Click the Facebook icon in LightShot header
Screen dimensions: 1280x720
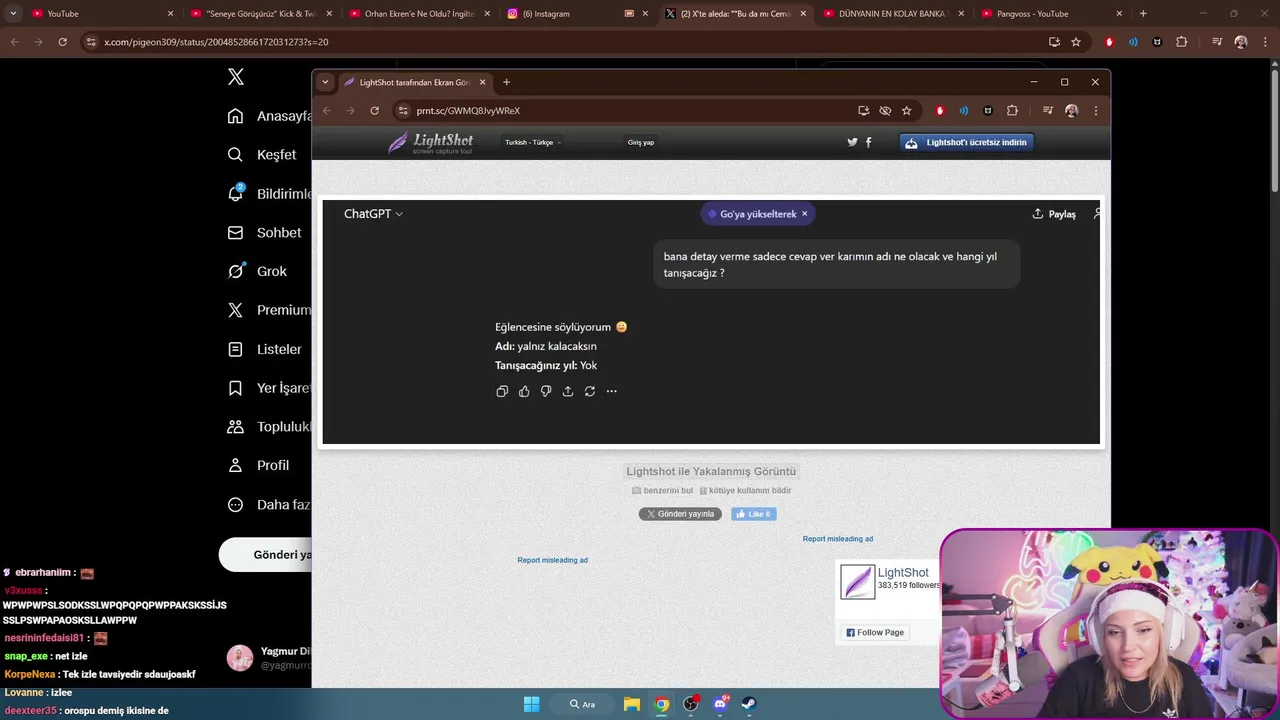[x=868, y=142]
